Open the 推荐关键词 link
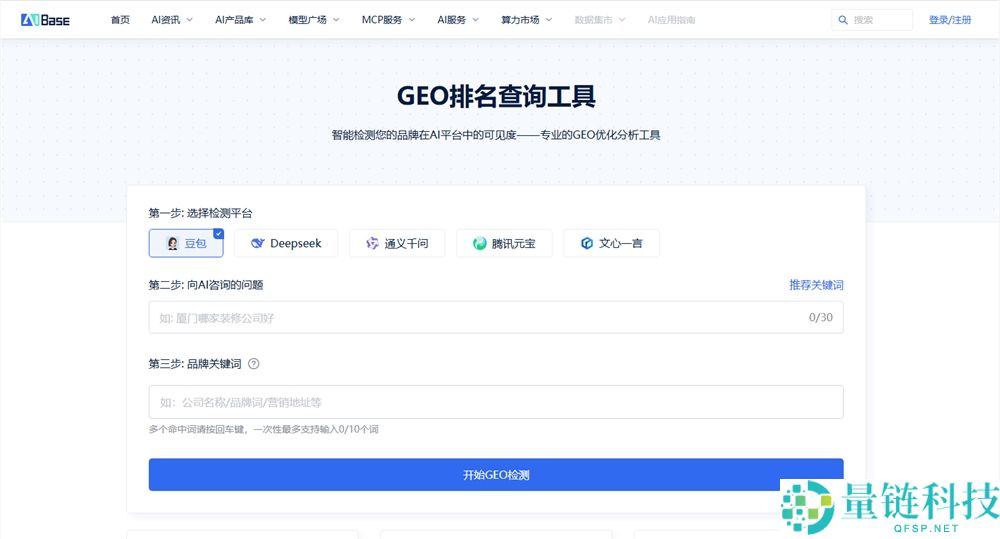This screenshot has height=539, width=1000. (816, 285)
